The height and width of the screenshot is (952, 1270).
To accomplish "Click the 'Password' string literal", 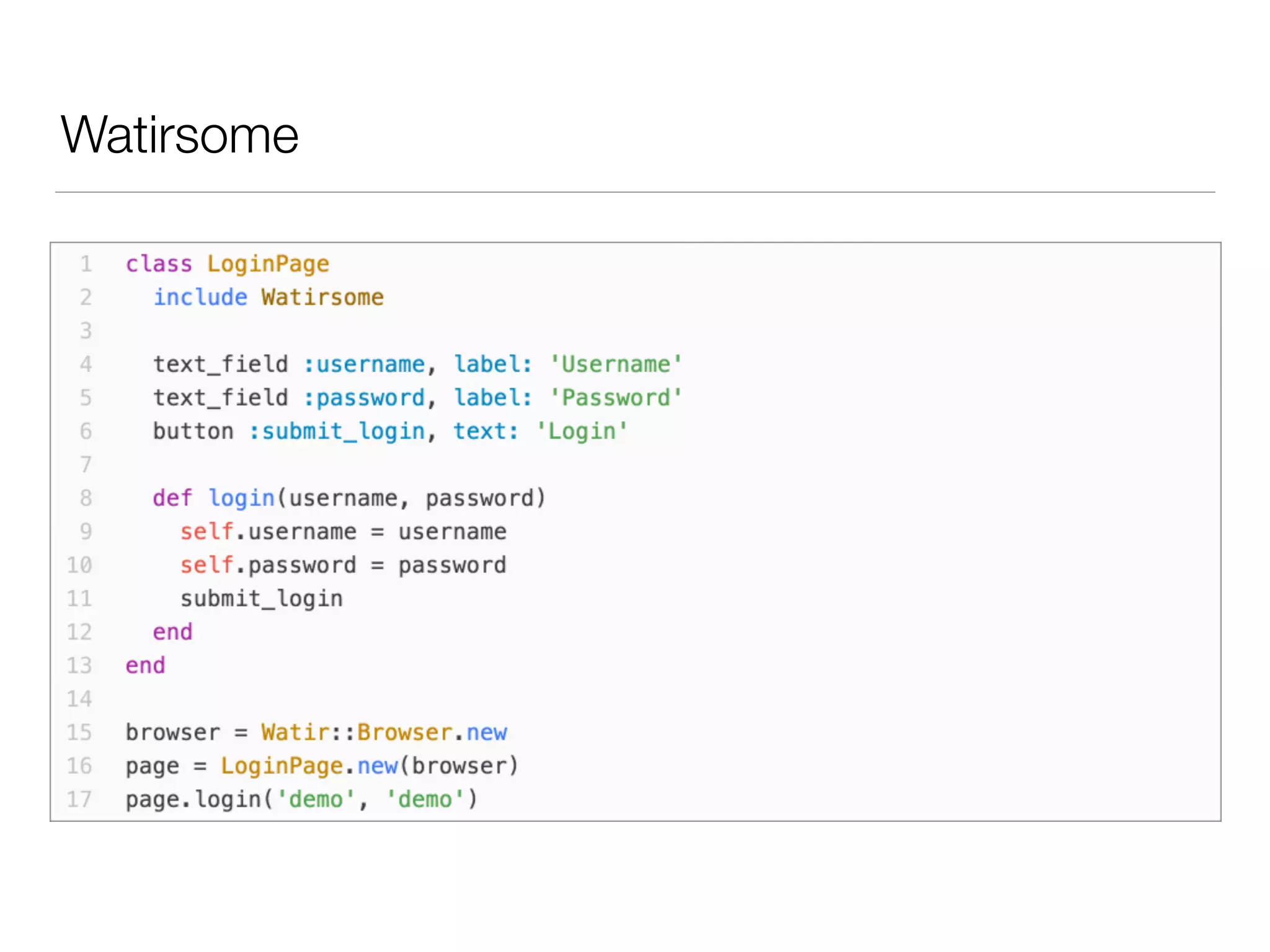I will tap(616, 398).
